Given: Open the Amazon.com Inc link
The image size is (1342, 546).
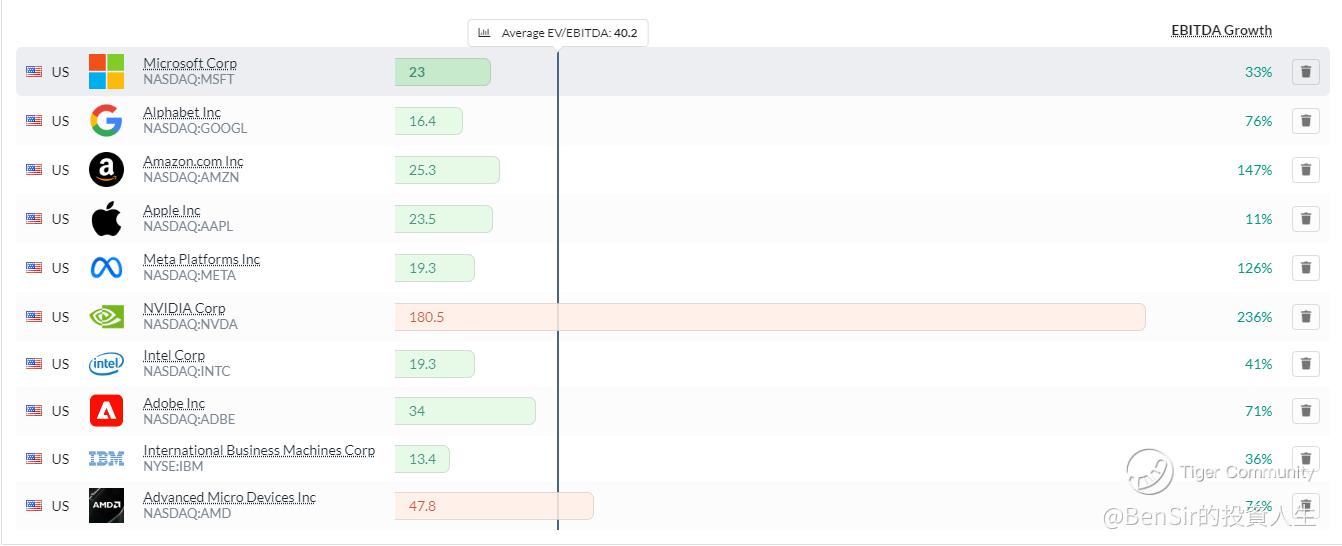Looking at the screenshot, I should (193, 162).
